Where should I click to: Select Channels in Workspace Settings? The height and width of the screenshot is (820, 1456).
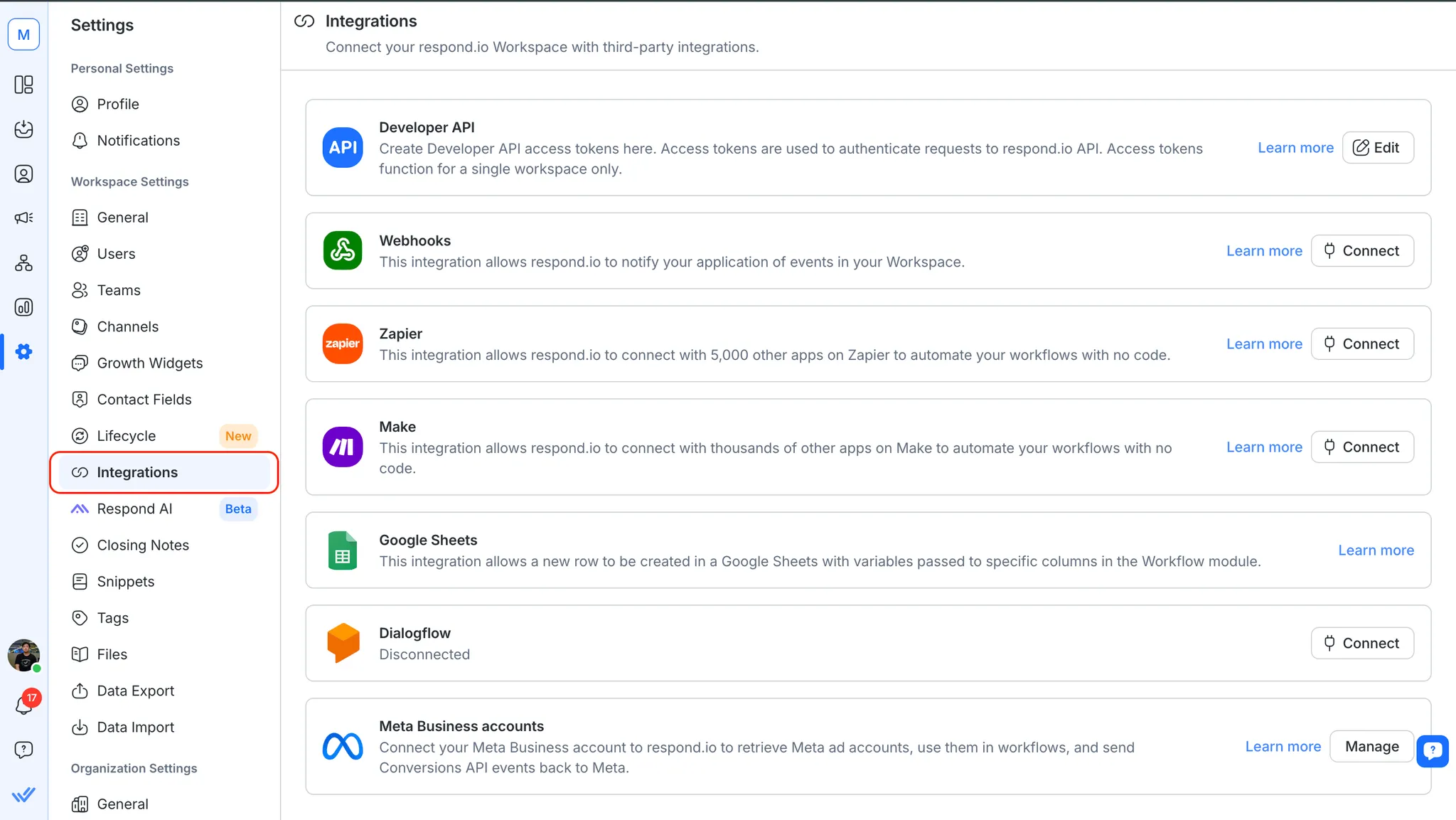click(127, 326)
